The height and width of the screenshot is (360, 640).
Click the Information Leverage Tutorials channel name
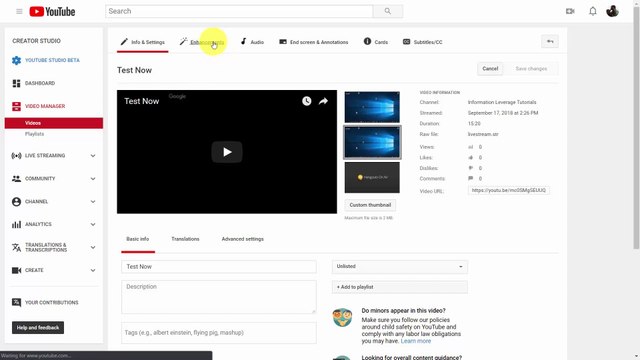coord(502,102)
